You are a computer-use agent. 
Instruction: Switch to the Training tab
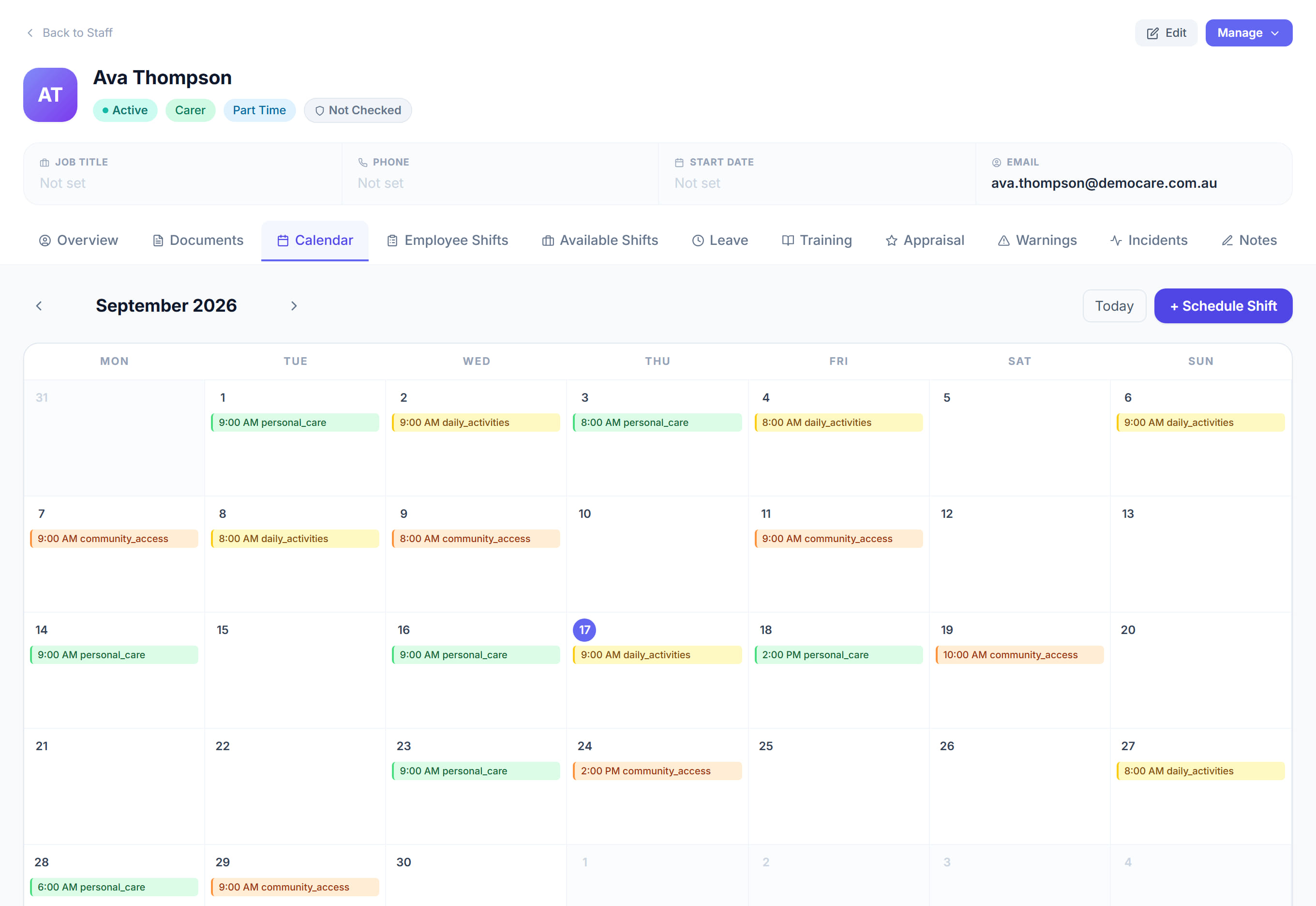(817, 241)
